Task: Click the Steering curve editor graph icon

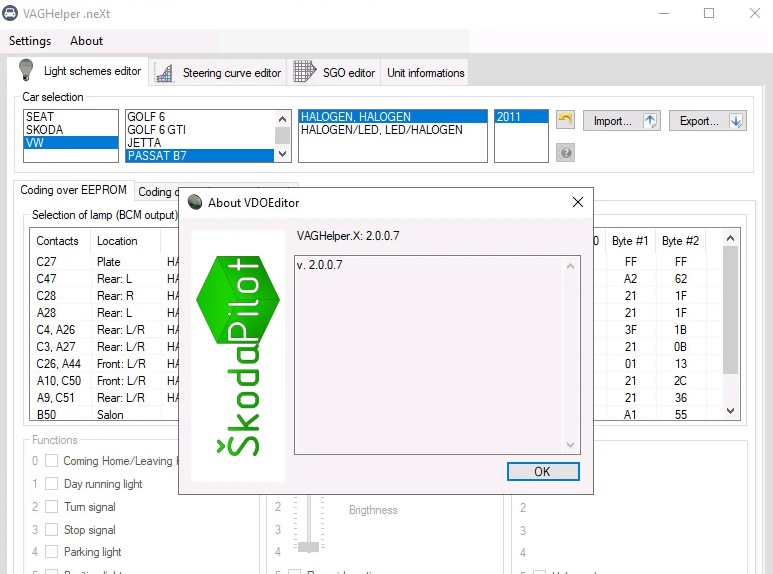Action: point(166,73)
